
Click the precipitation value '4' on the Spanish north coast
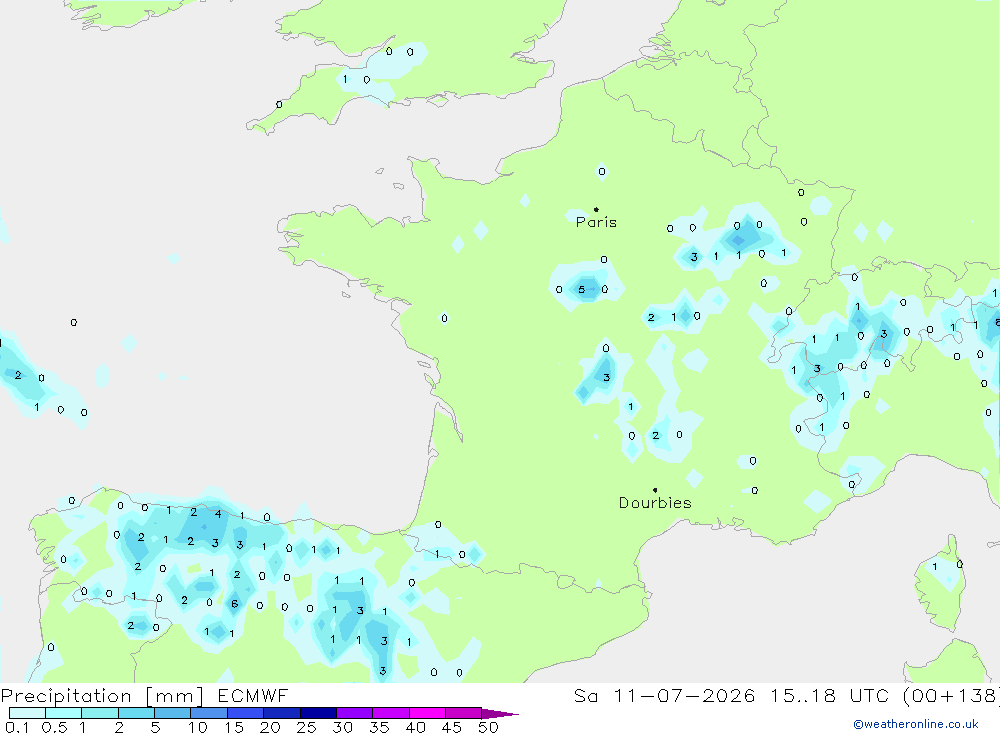[218, 514]
